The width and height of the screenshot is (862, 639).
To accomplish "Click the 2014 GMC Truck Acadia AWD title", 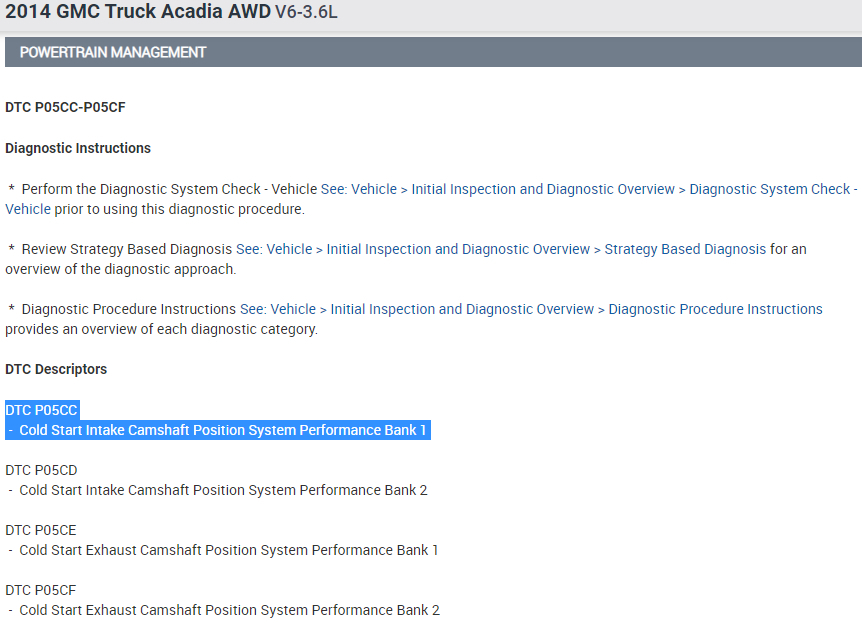I will [137, 14].
